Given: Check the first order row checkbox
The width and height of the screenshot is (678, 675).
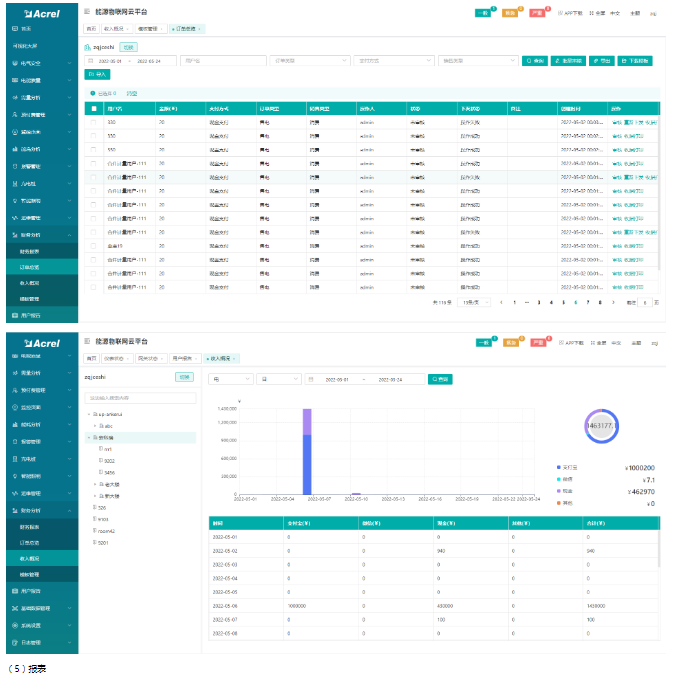Looking at the screenshot, I should coord(94,122).
